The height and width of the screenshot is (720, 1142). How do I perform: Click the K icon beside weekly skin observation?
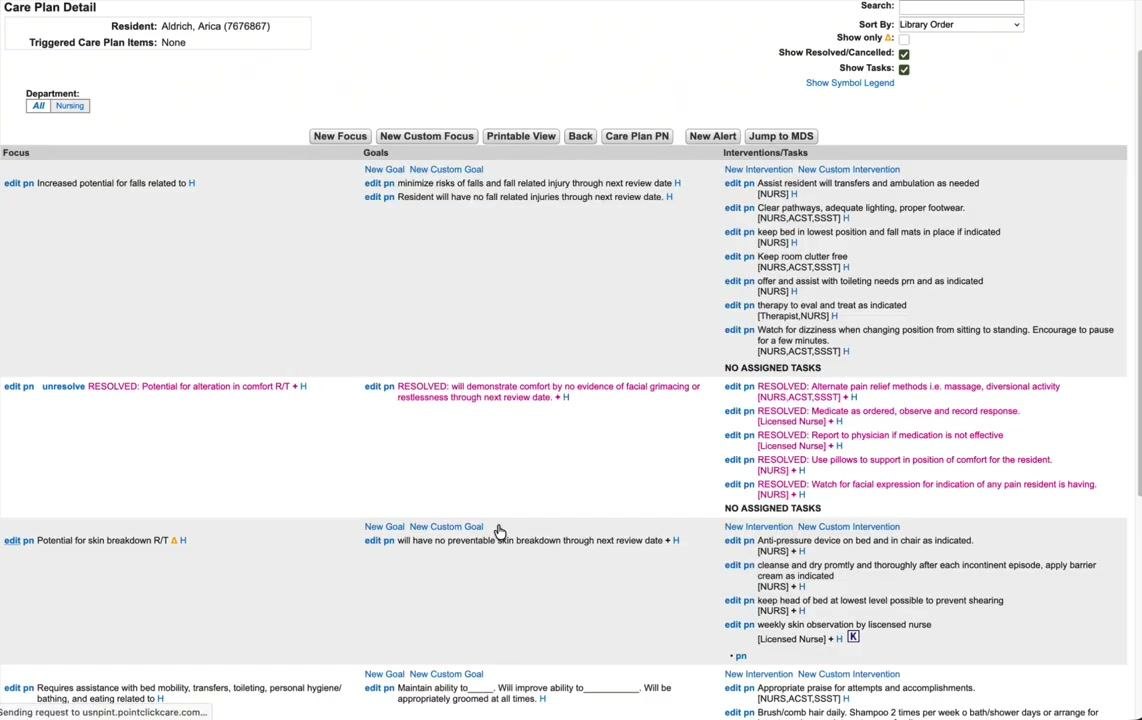pyautogui.click(x=853, y=637)
